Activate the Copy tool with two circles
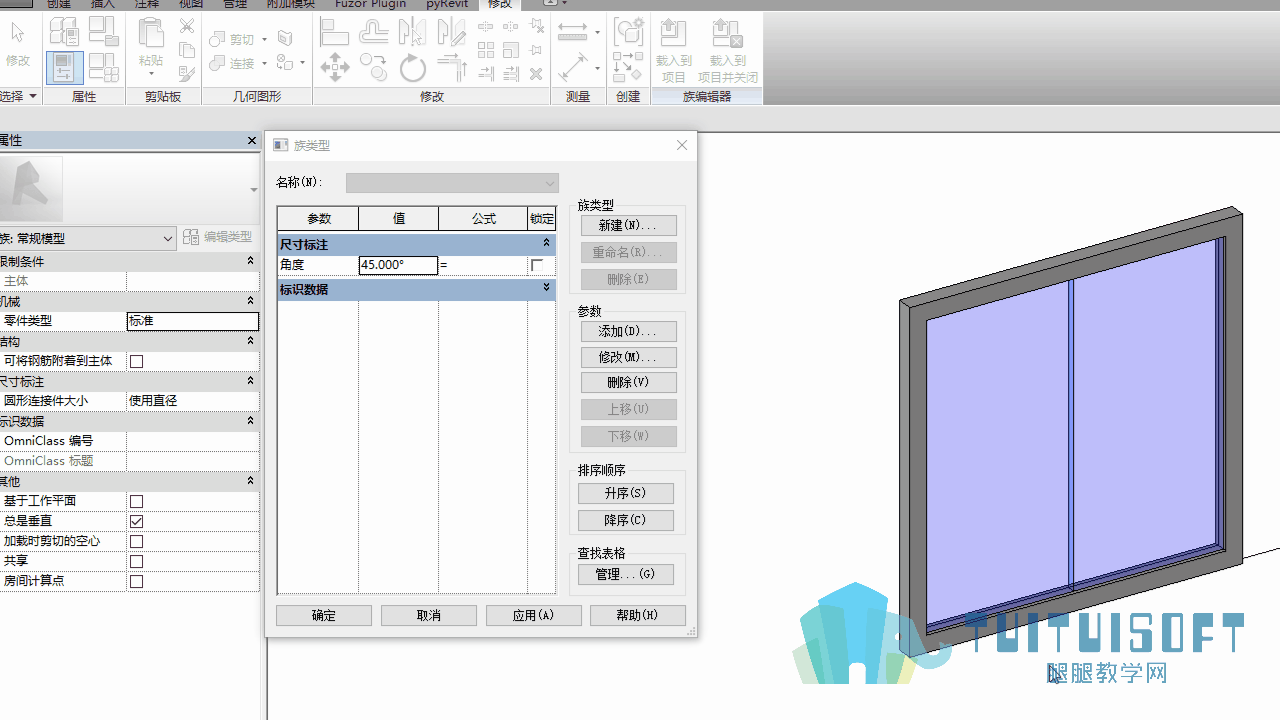Image resolution: width=1280 pixels, height=720 pixels. tap(373, 68)
